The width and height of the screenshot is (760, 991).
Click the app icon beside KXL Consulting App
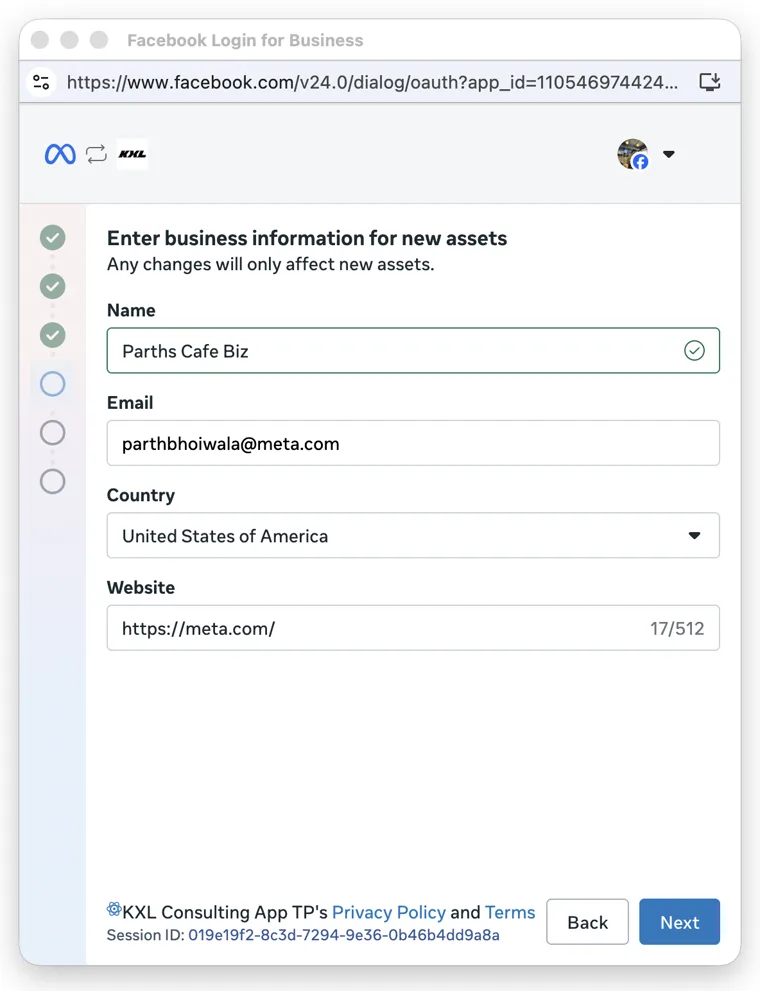114,909
